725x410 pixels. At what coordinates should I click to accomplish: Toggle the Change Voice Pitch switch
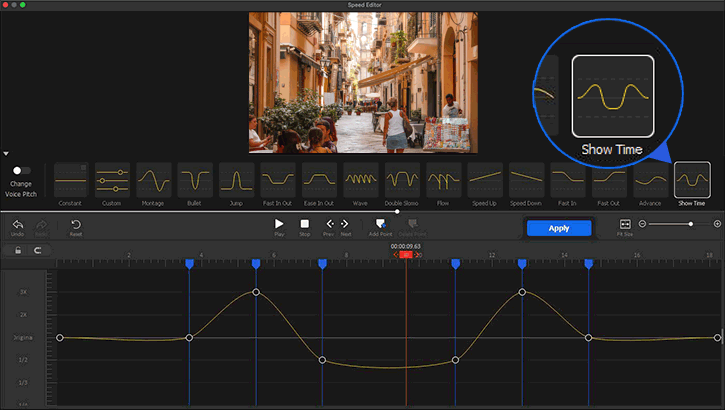[x=21, y=171]
